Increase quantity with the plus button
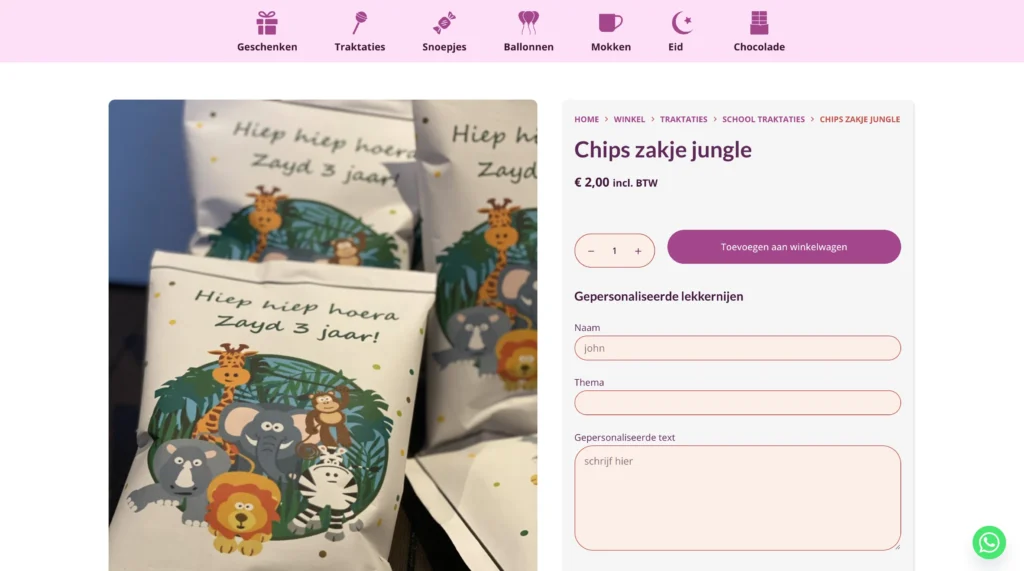 (638, 251)
